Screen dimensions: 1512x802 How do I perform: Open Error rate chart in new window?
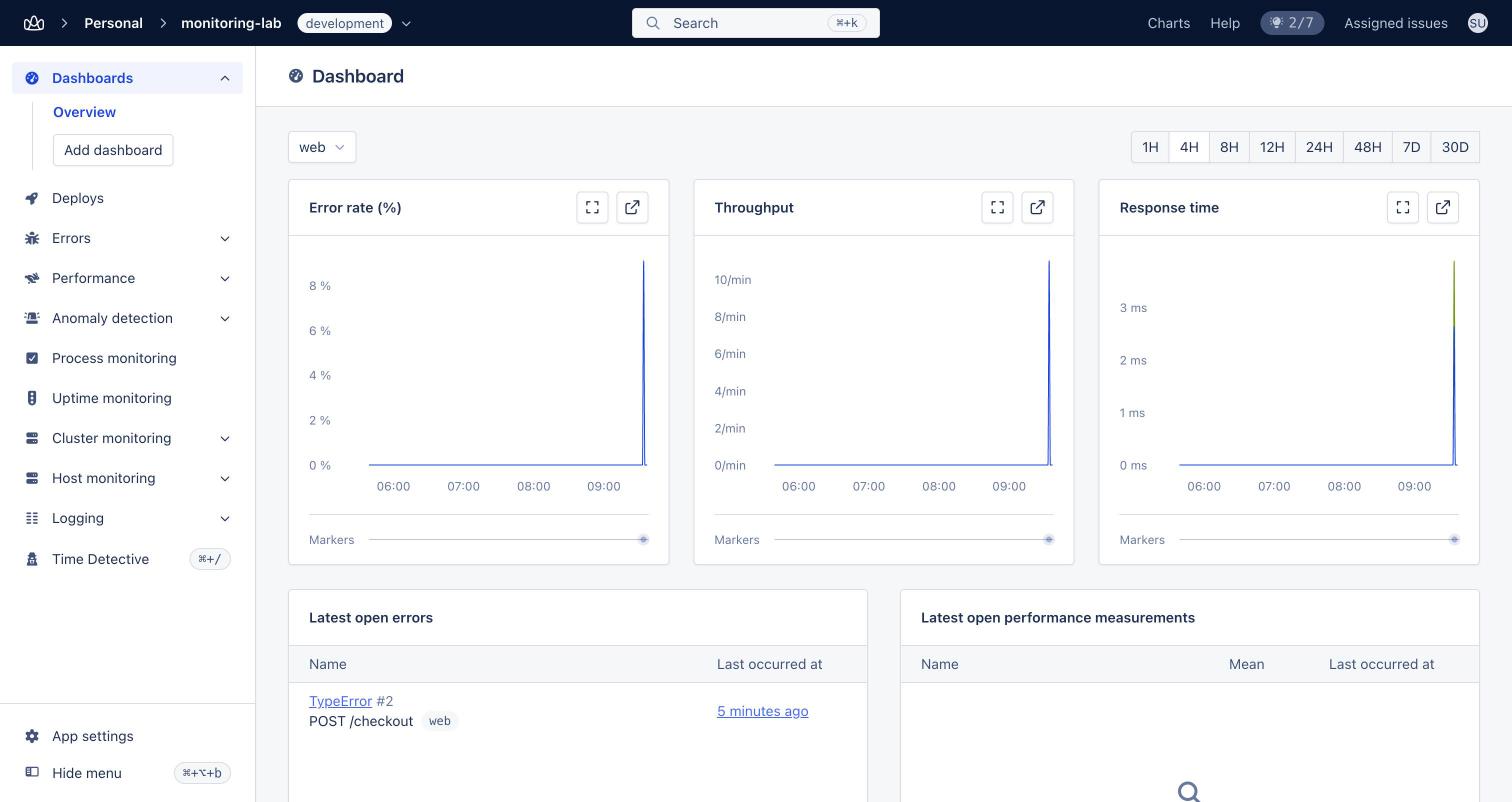click(x=632, y=207)
